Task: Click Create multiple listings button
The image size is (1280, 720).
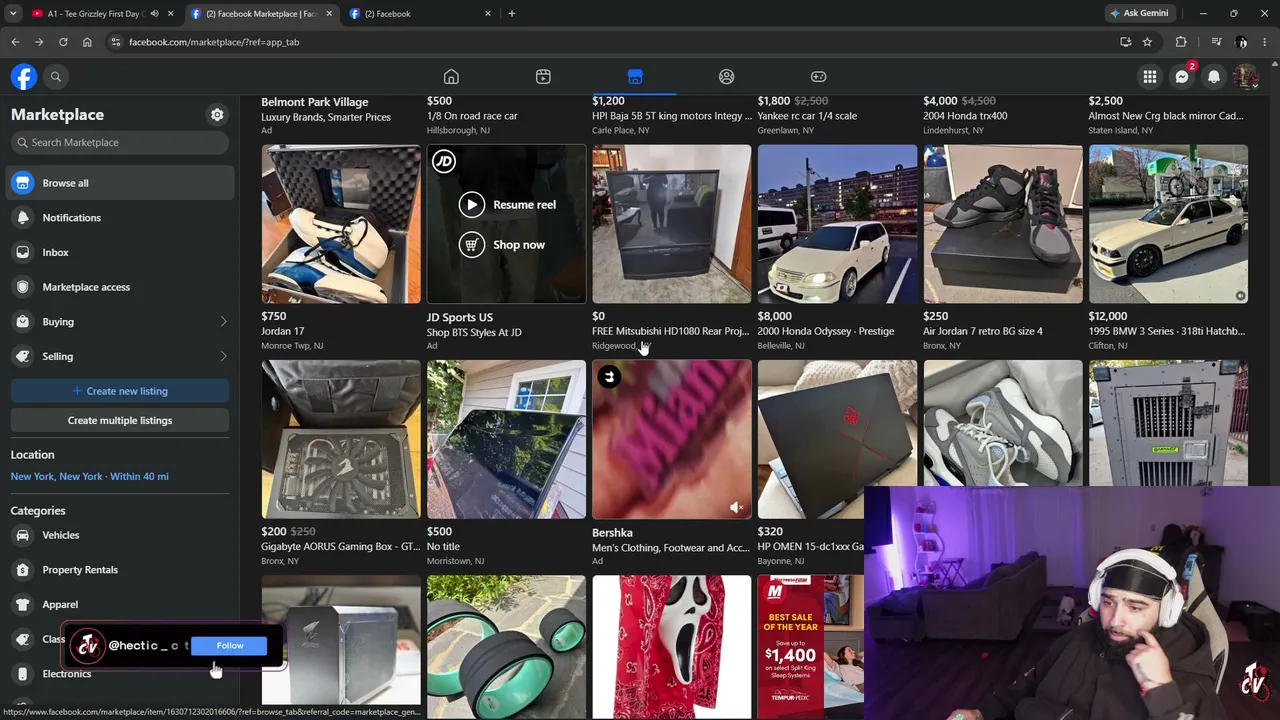Action: click(120, 420)
